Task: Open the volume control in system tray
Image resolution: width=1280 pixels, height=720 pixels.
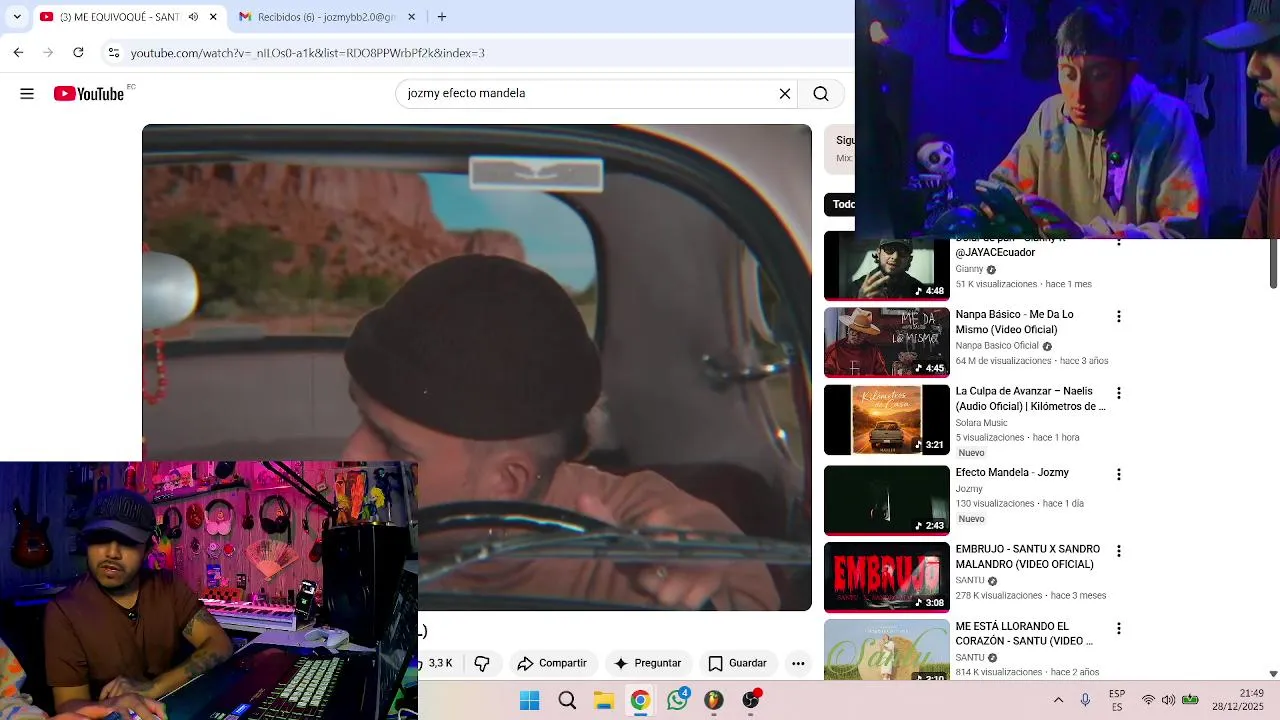Action: click(x=1169, y=701)
